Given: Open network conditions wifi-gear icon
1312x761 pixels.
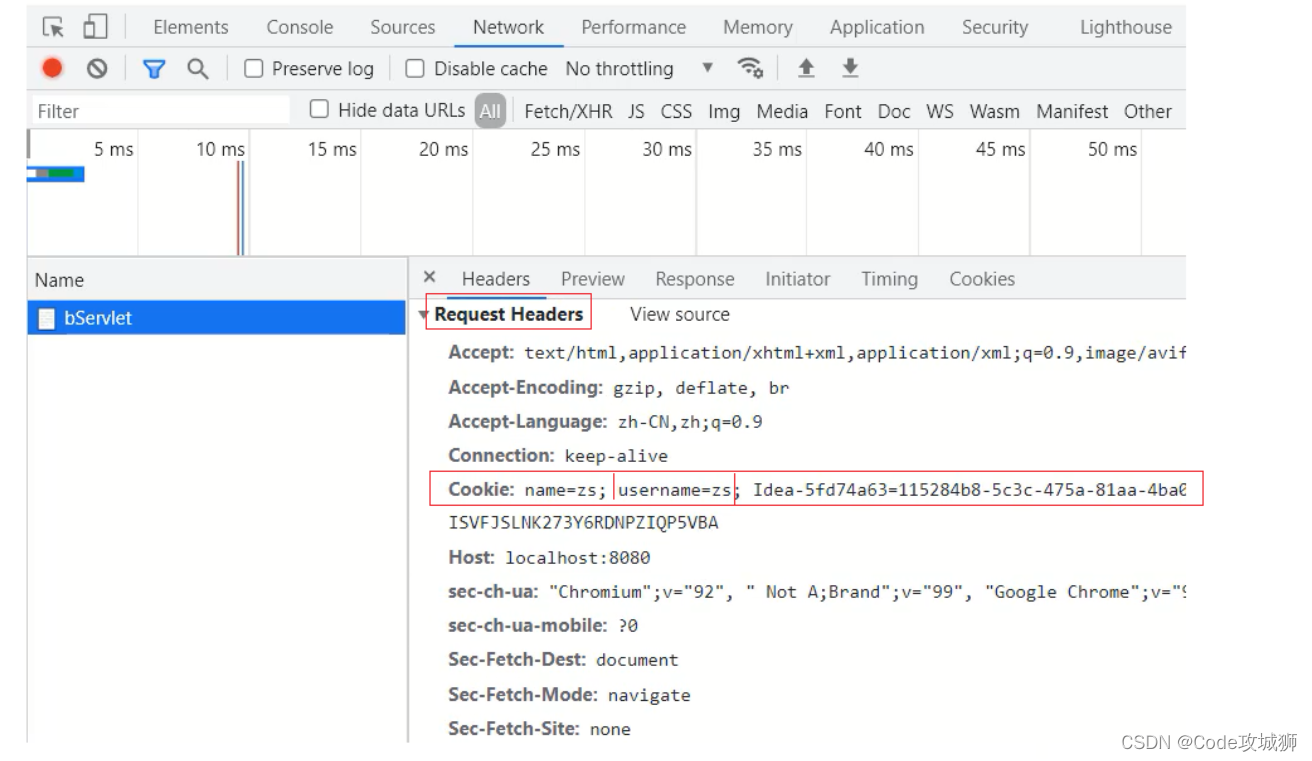Looking at the screenshot, I should coord(750,68).
